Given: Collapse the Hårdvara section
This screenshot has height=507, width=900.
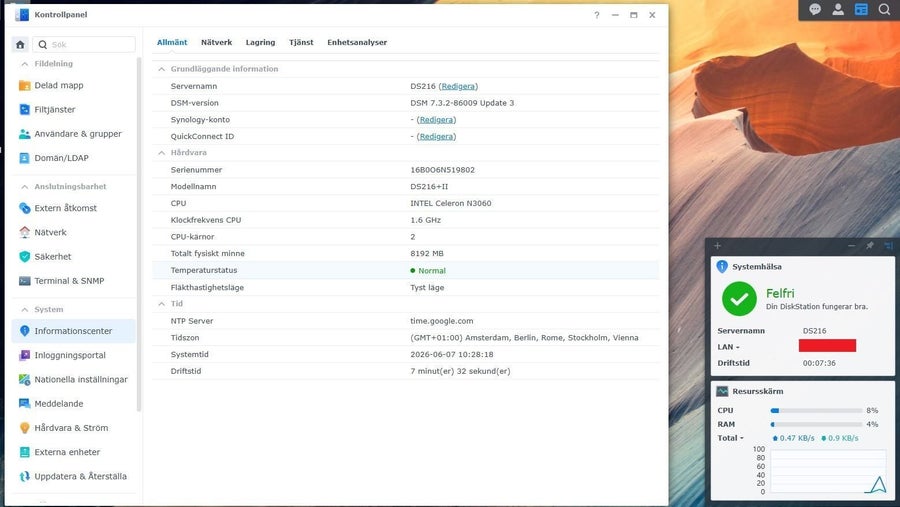Looking at the screenshot, I should point(161,153).
